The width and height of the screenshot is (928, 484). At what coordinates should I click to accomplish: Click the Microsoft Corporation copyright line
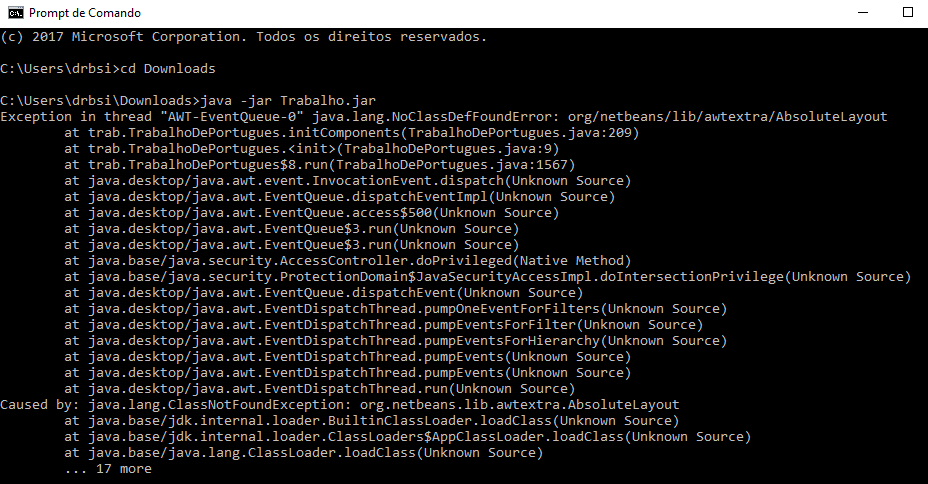(x=243, y=37)
